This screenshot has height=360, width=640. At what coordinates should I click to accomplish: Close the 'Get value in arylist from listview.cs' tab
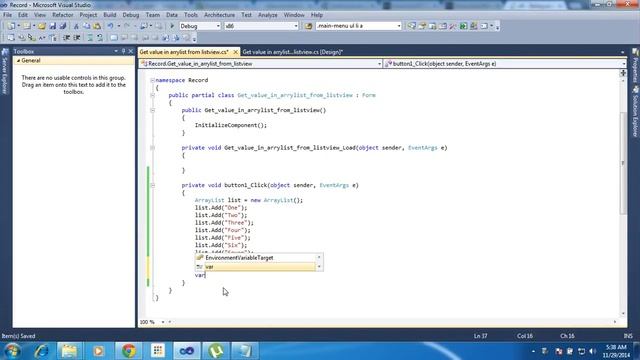coord(236,52)
